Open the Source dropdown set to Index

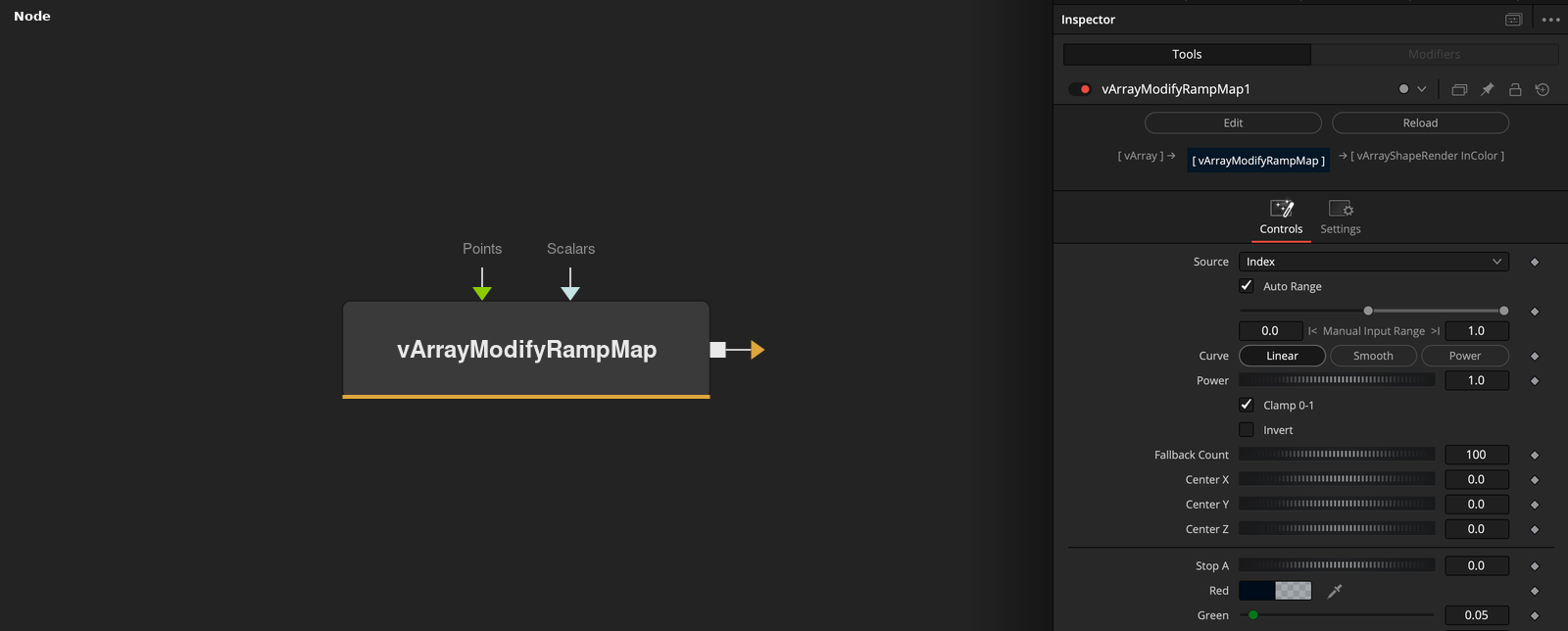pyautogui.click(x=1374, y=262)
